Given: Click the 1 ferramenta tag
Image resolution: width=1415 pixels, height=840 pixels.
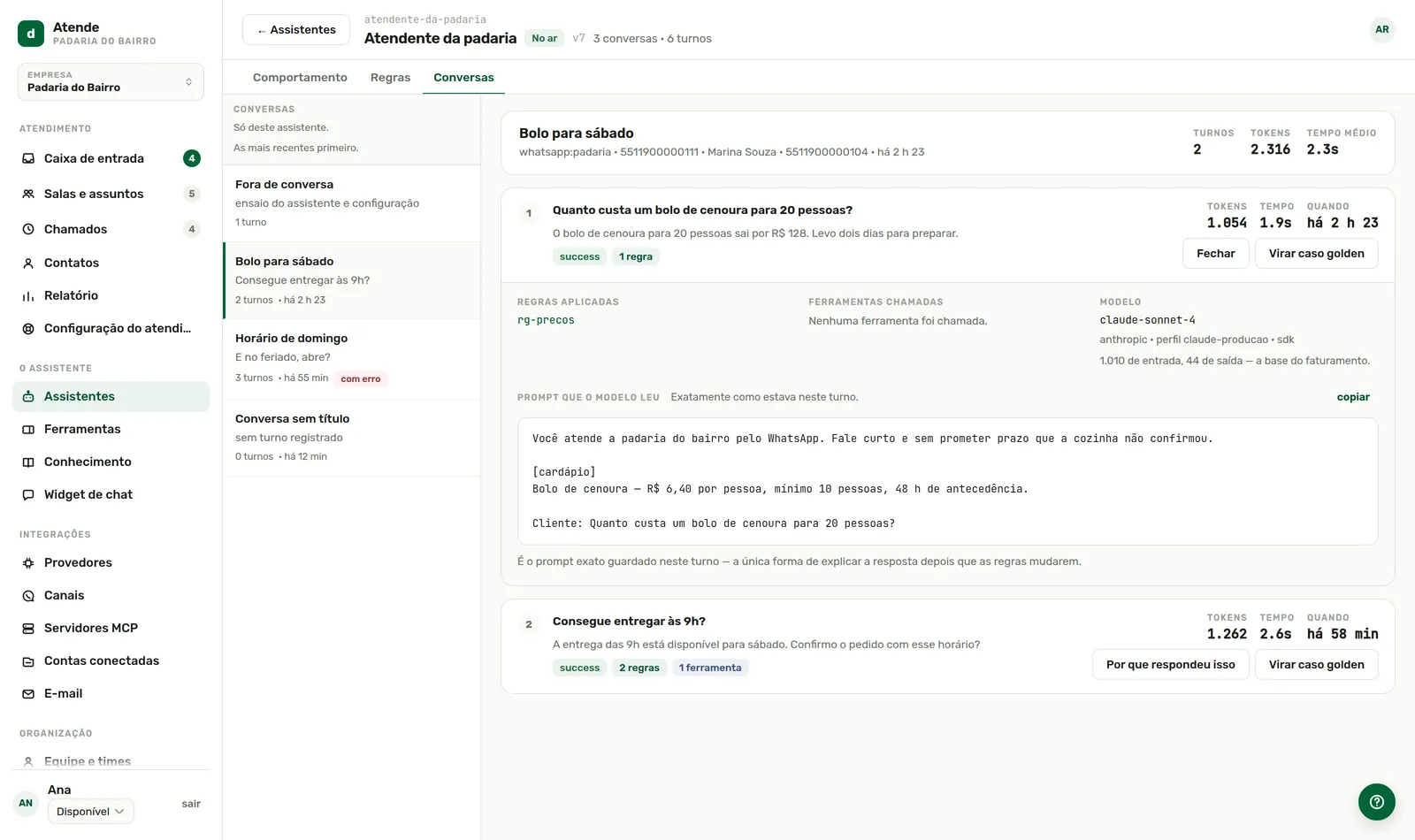Looking at the screenshot, I should click(x=710, y=668).
